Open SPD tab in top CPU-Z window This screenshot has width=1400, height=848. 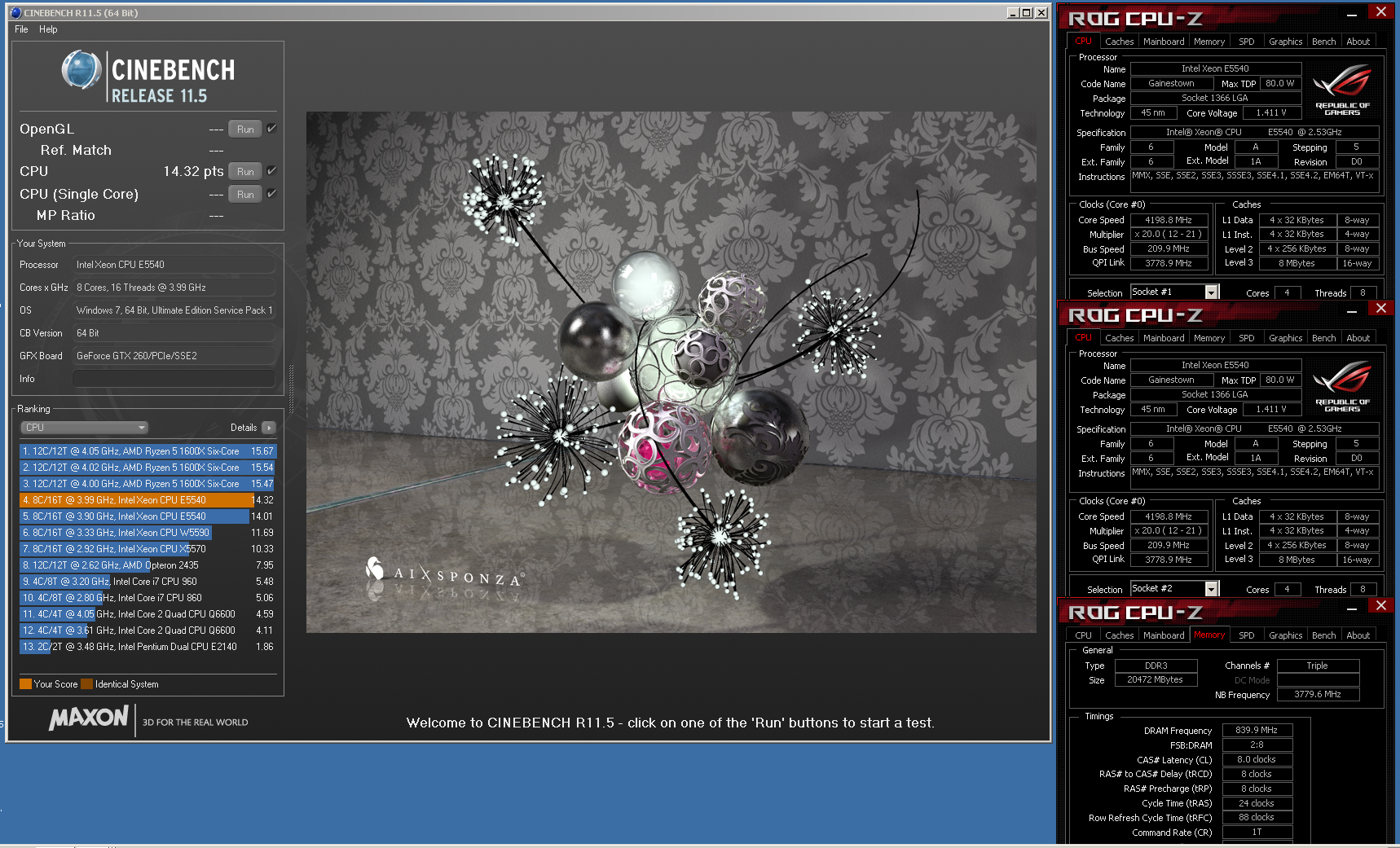coord(1247,42)
